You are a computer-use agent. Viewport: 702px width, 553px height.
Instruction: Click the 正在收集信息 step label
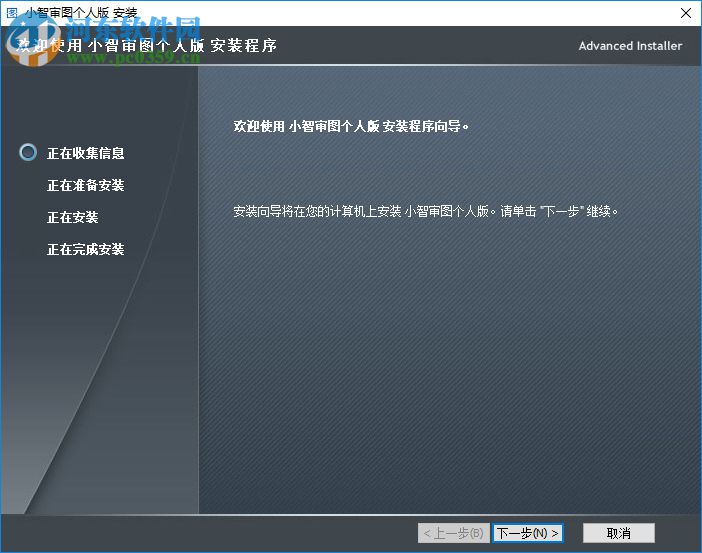tap(86, 153)
